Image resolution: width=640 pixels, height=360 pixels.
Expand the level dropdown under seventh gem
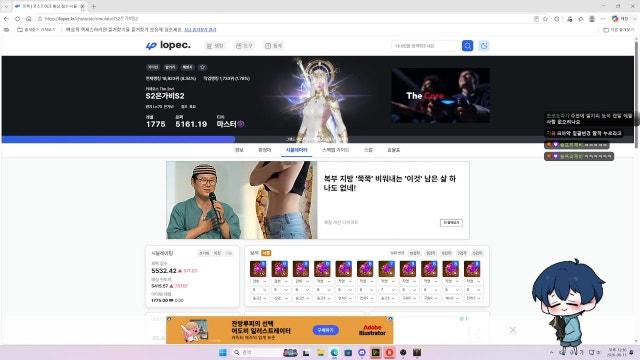[x=387, y=290]
